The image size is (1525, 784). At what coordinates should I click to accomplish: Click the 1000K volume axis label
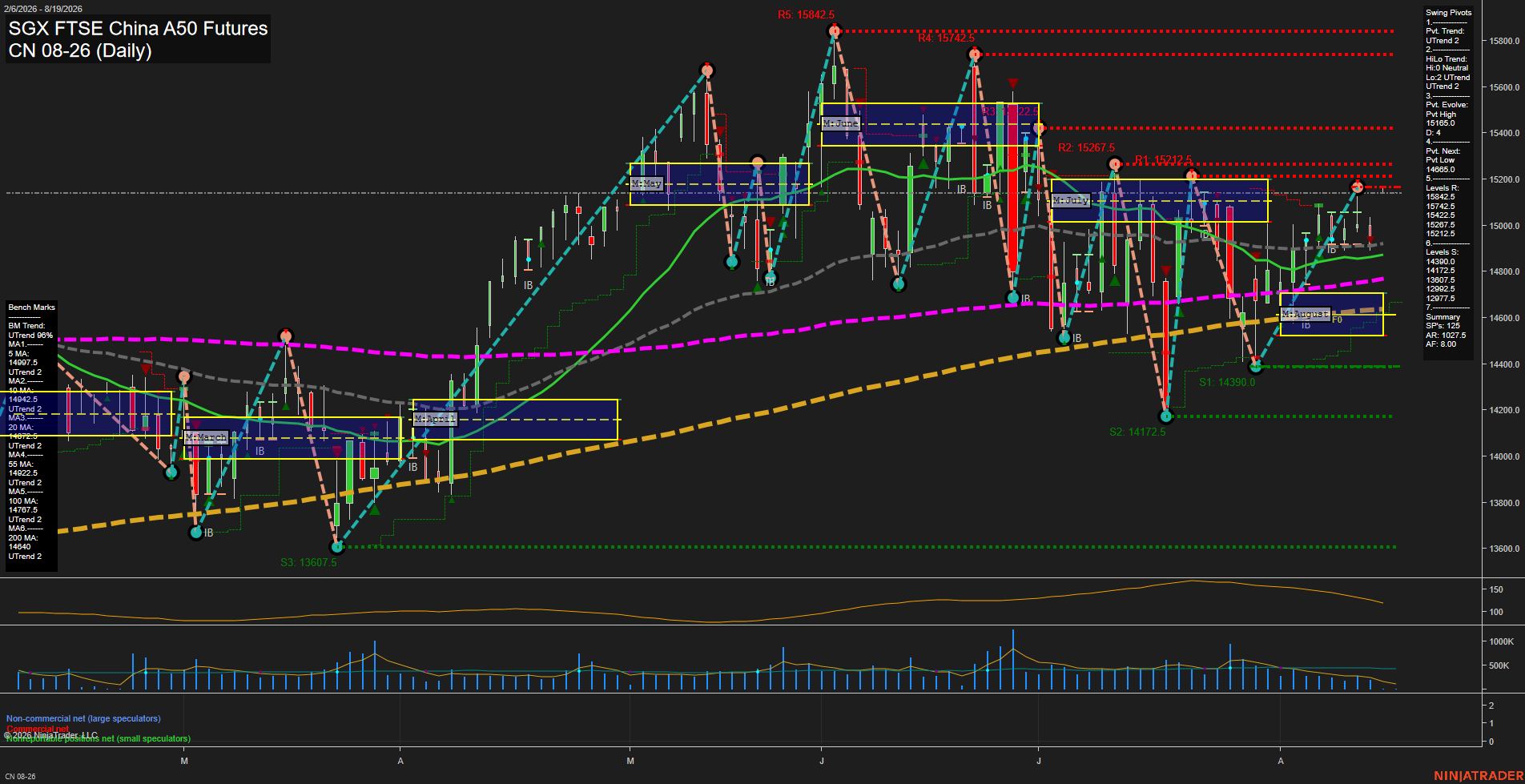coord(1501,642)
